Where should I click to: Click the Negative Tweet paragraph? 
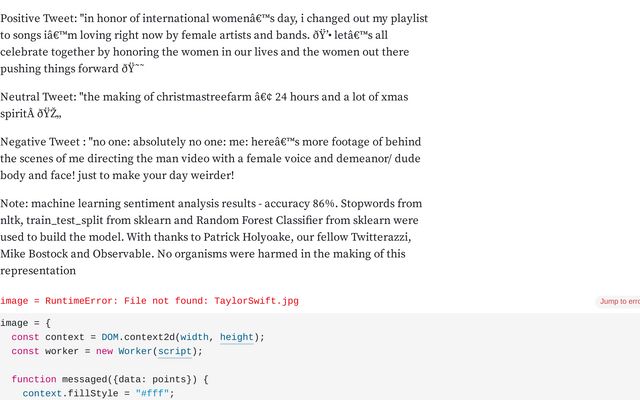(x=211, y=158)
